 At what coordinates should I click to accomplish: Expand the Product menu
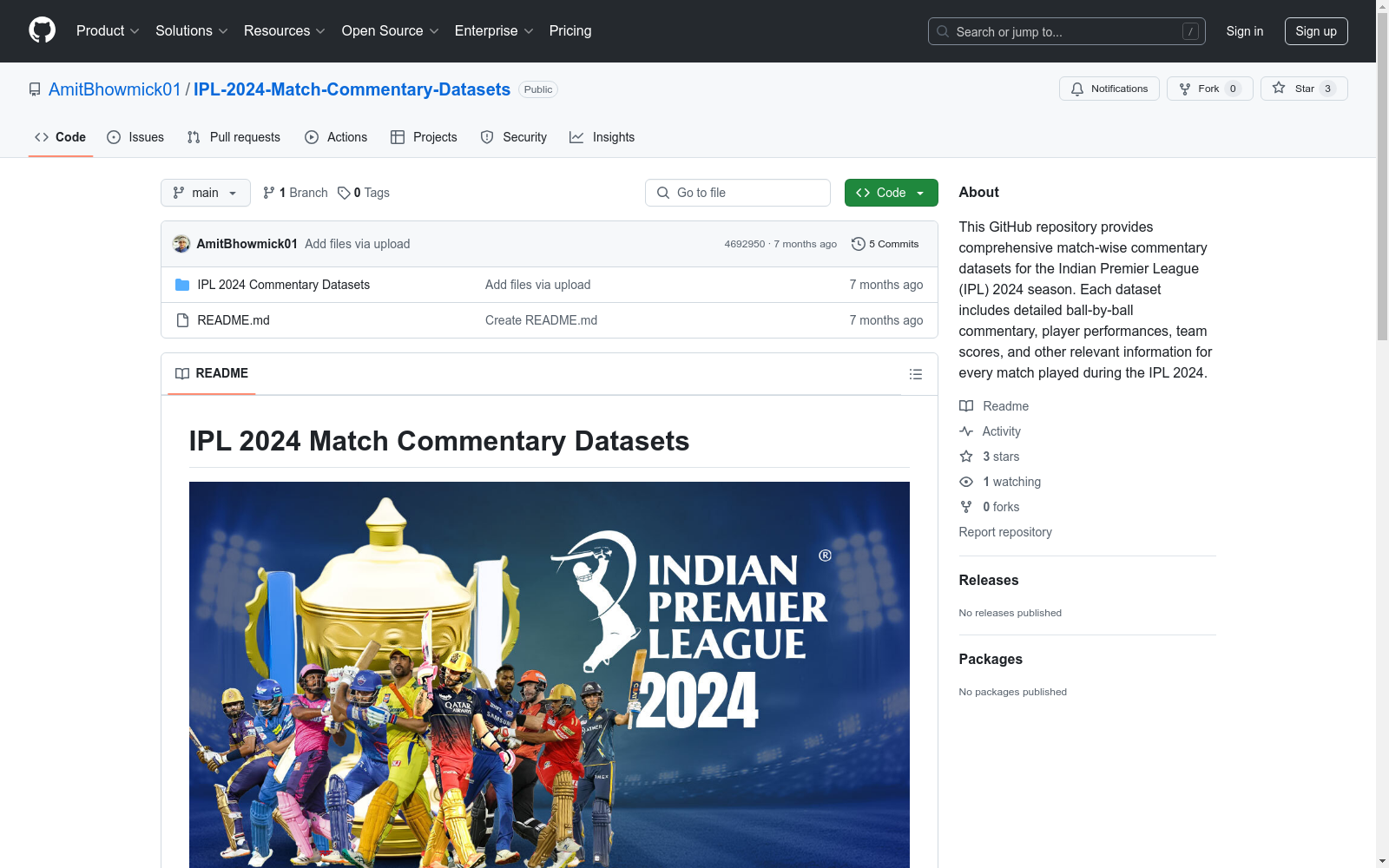108,30
